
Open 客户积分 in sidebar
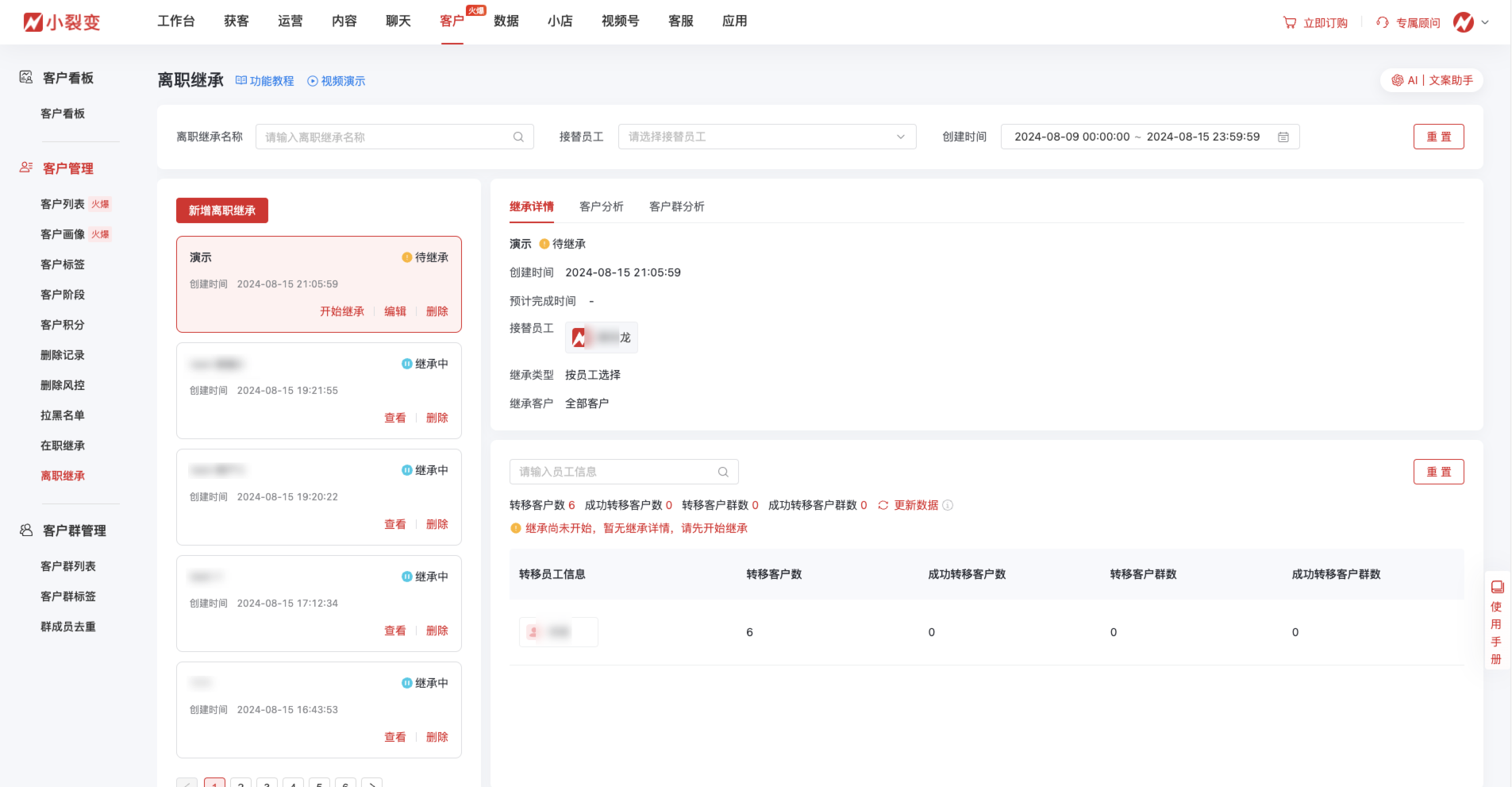[63, 325]
